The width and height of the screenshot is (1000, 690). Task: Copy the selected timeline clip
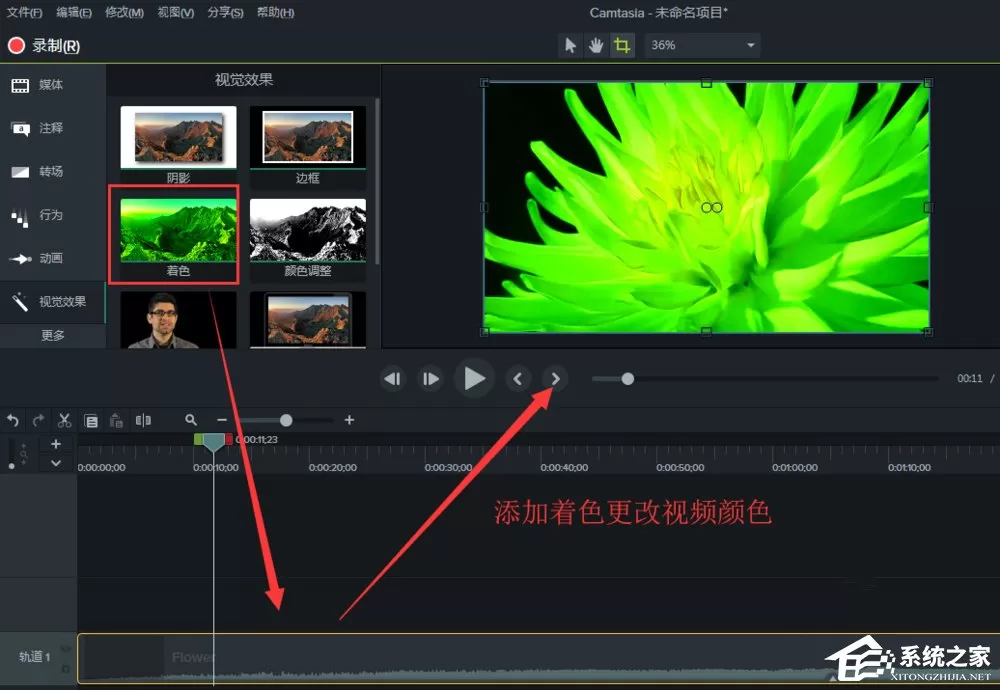click(91, 421)
